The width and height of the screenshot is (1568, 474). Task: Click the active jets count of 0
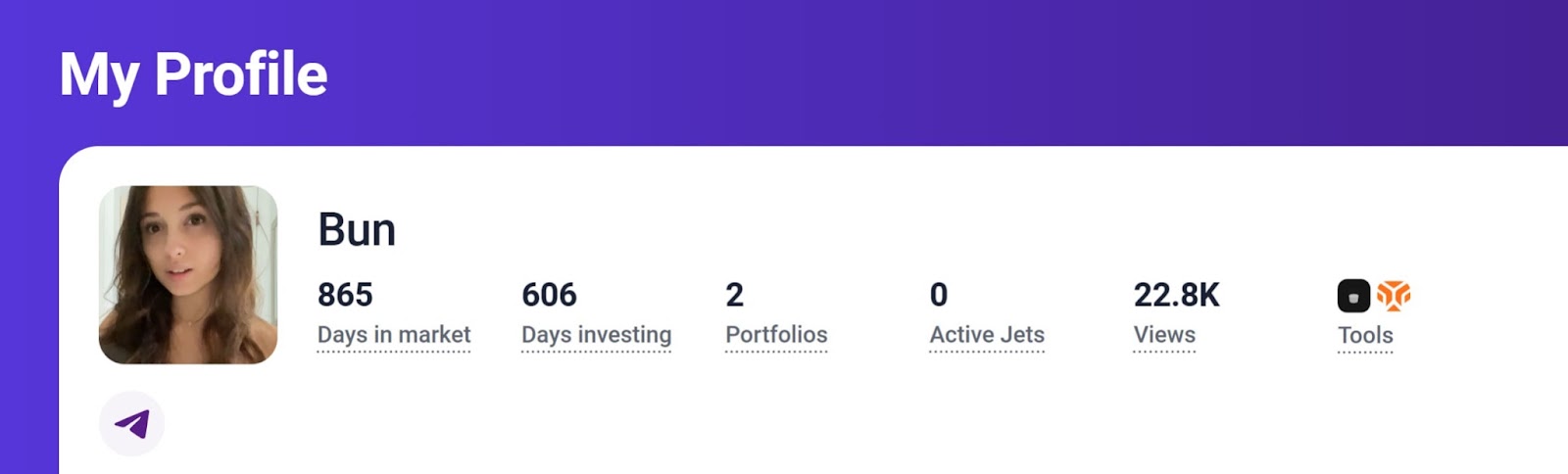[939, 295]
